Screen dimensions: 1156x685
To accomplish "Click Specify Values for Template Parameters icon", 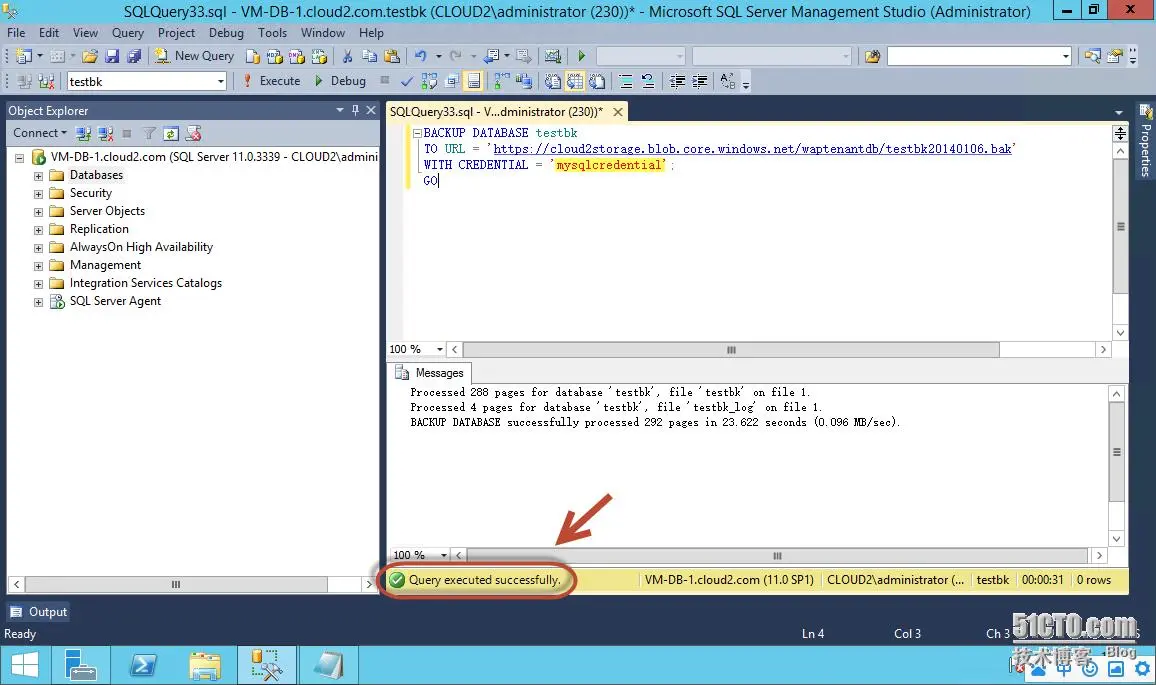I will [x=727, y=81].
